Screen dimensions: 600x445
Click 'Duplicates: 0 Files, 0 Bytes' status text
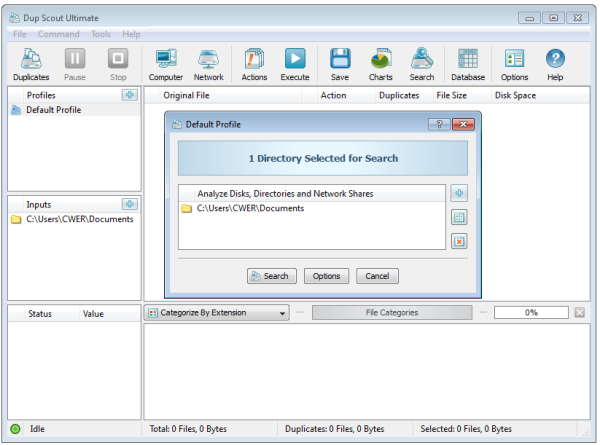coord(334,429)
